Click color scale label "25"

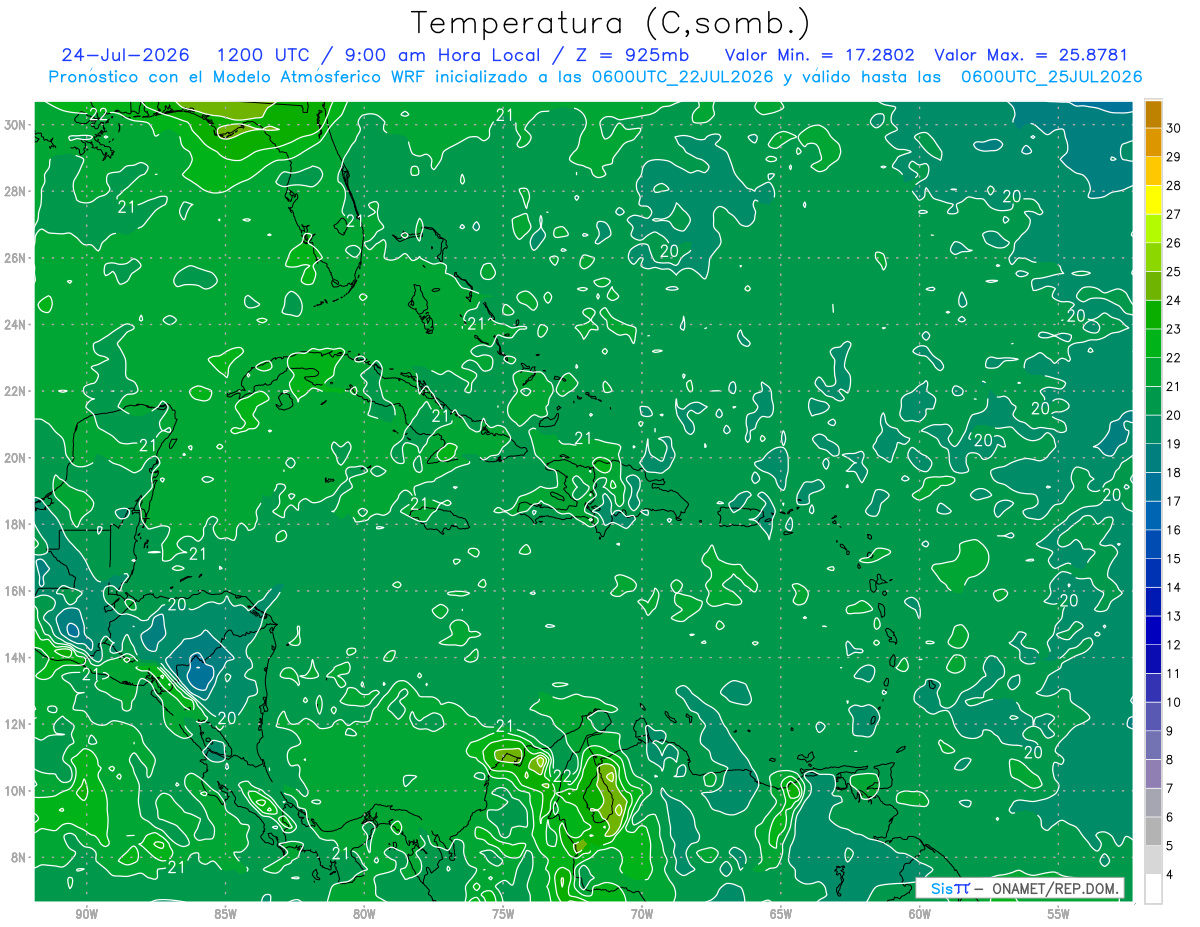point(1174,272)
